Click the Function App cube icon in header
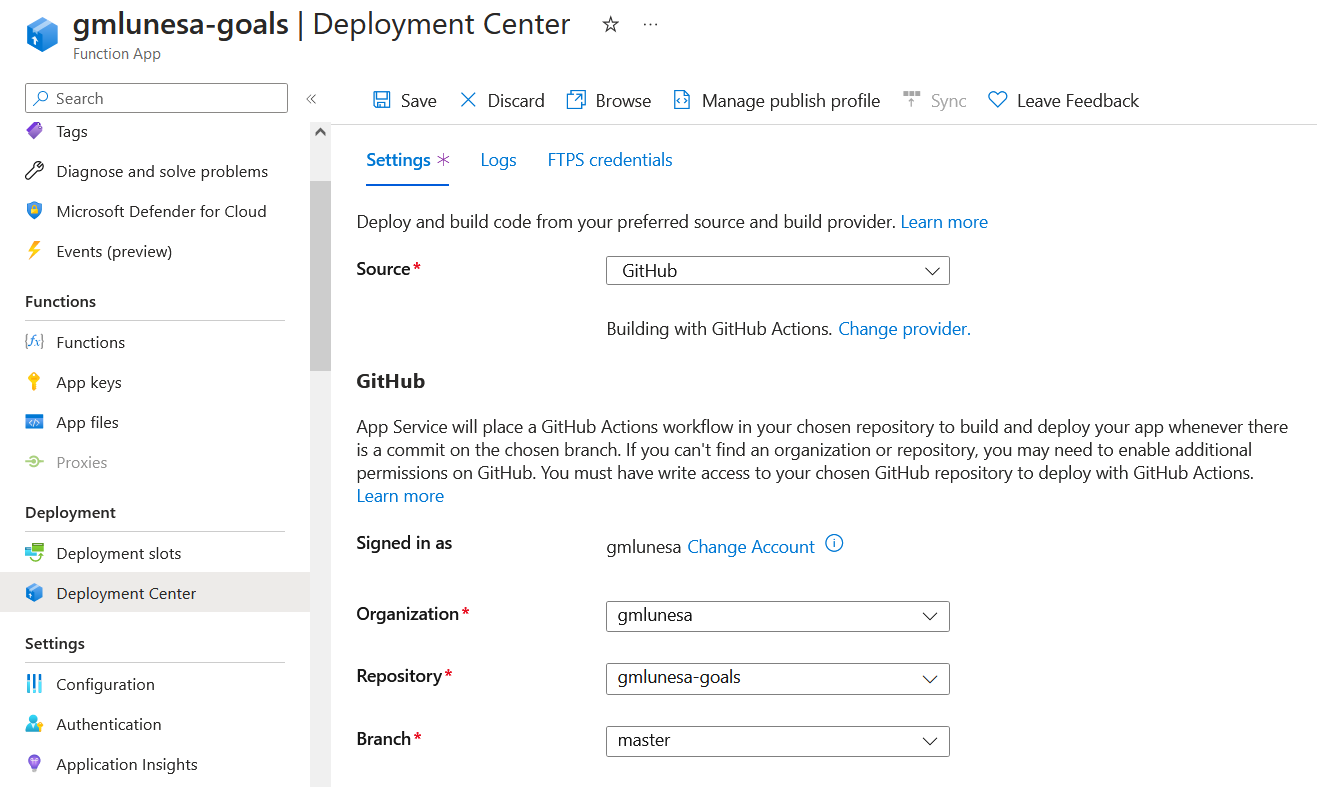The image size is (1317, 787). click(43, 34)
